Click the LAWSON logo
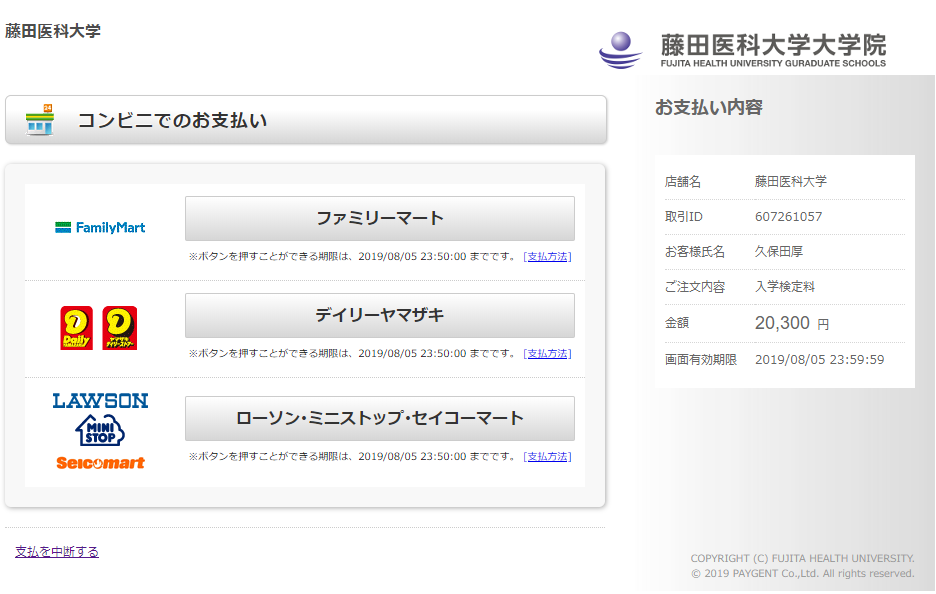The image size is (936, 594). [x=100, y=401]
